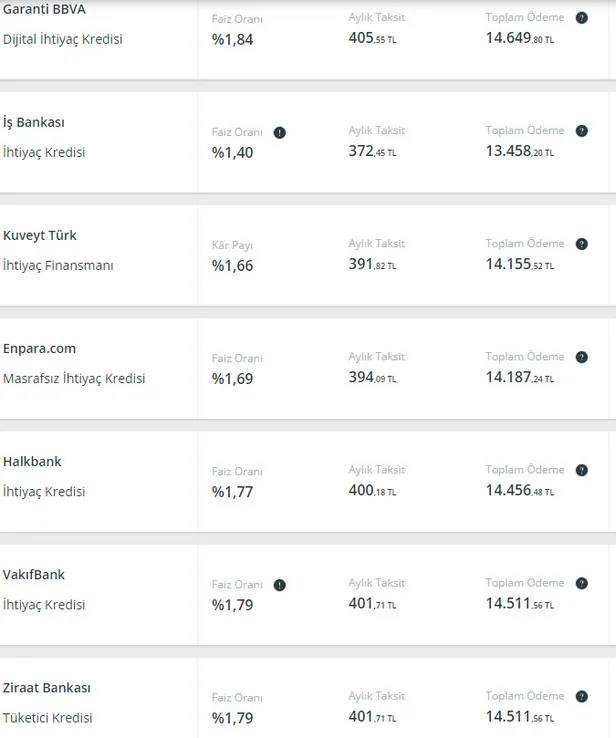Viewport: 616px width, 738px height.
Task: Open the Garanti BBVA bank name
Action: coord(44,9)
